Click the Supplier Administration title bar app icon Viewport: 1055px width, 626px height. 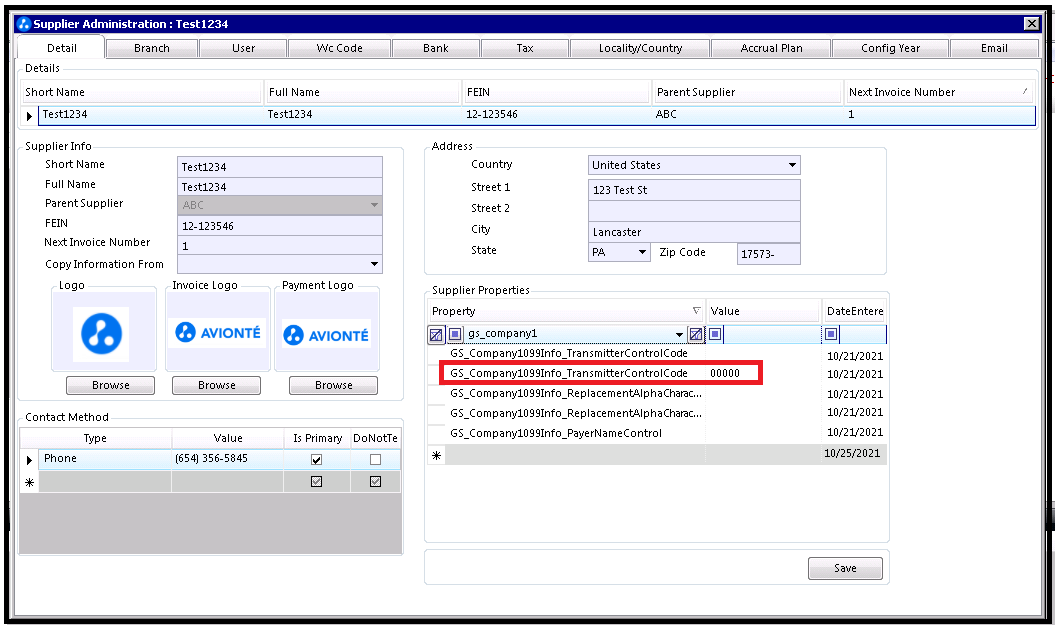pyautogui.click(x=24, y=24)
